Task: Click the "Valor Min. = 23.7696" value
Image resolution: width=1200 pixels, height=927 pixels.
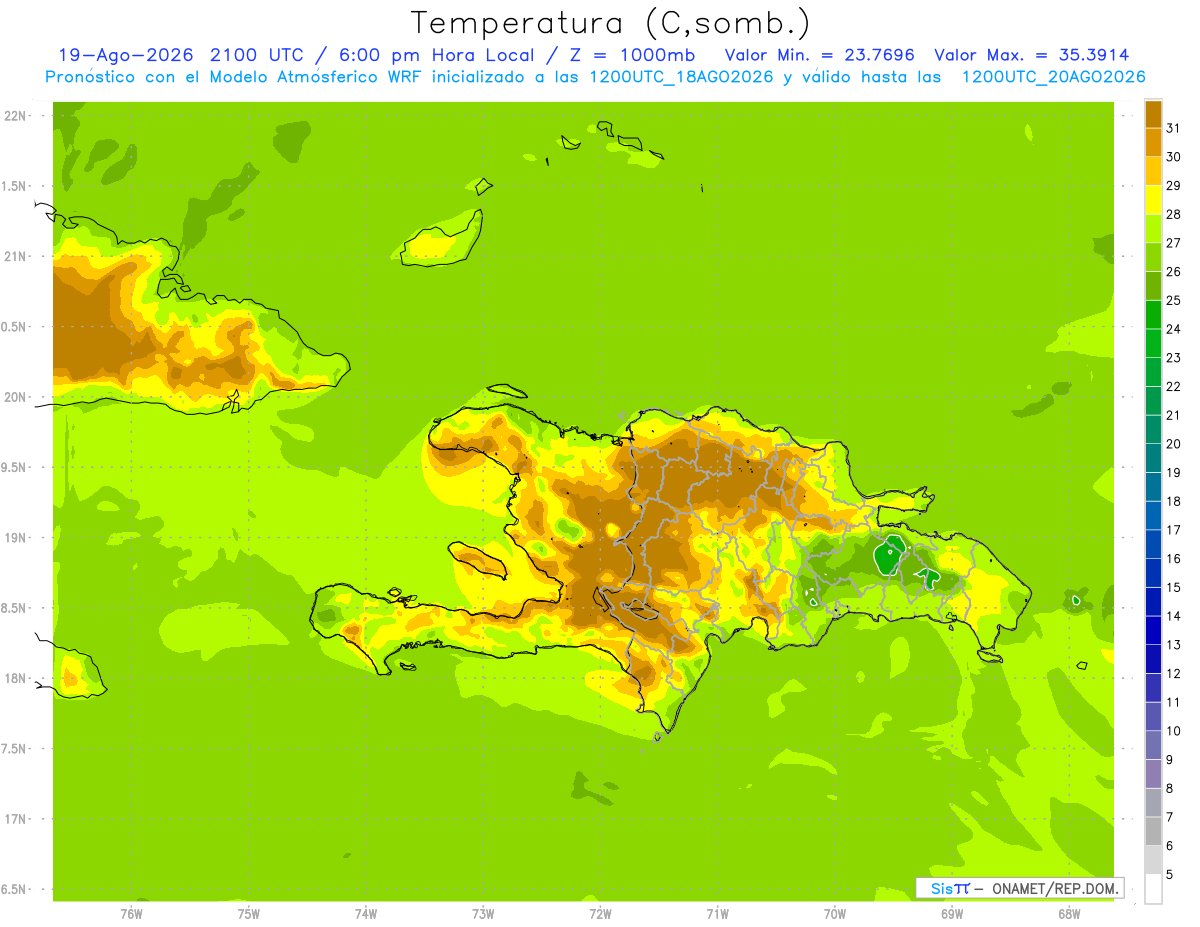Action: pyautogui.click(x=819, y=55)
